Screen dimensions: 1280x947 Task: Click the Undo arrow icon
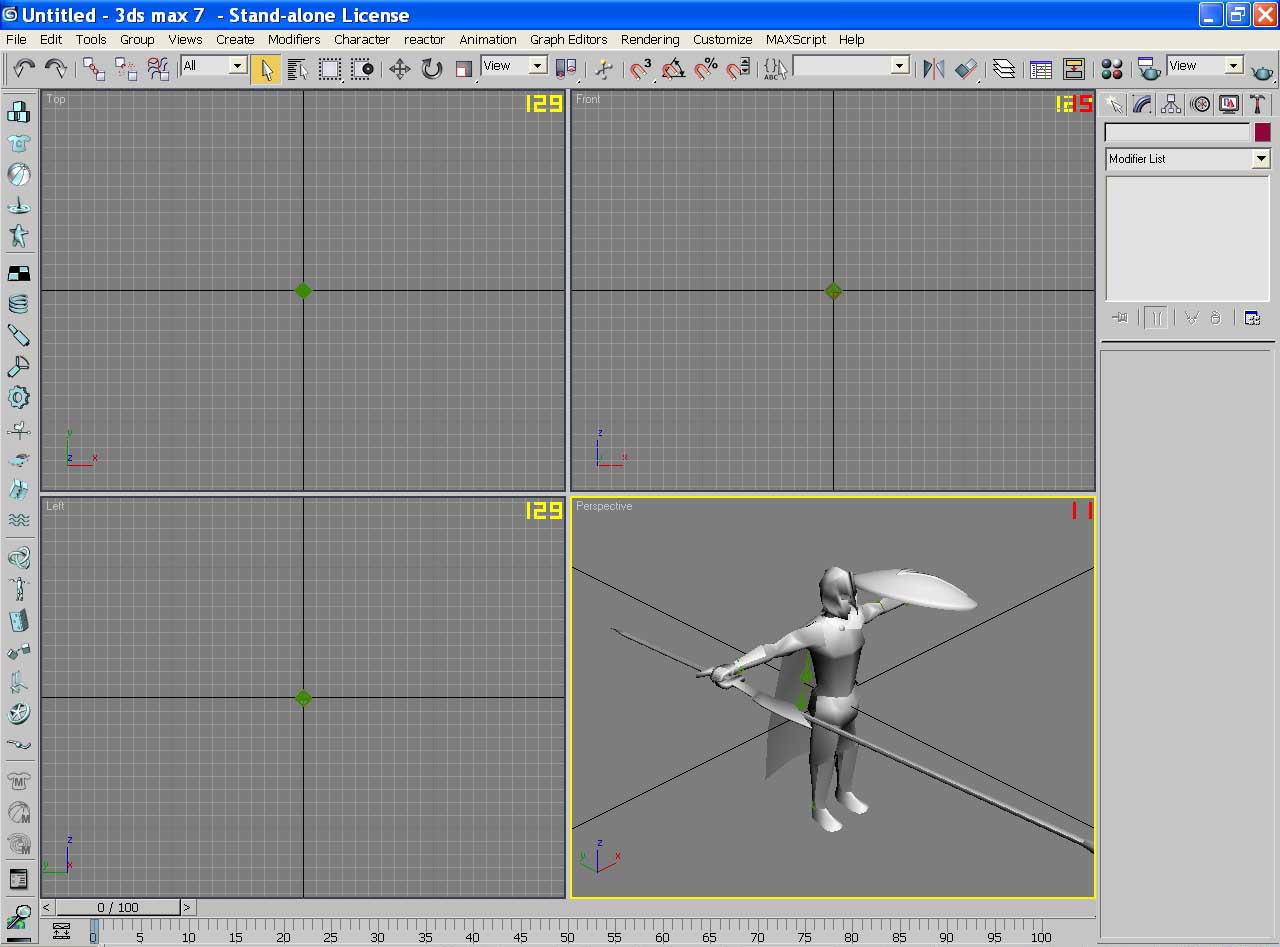(x=23, y=68)
